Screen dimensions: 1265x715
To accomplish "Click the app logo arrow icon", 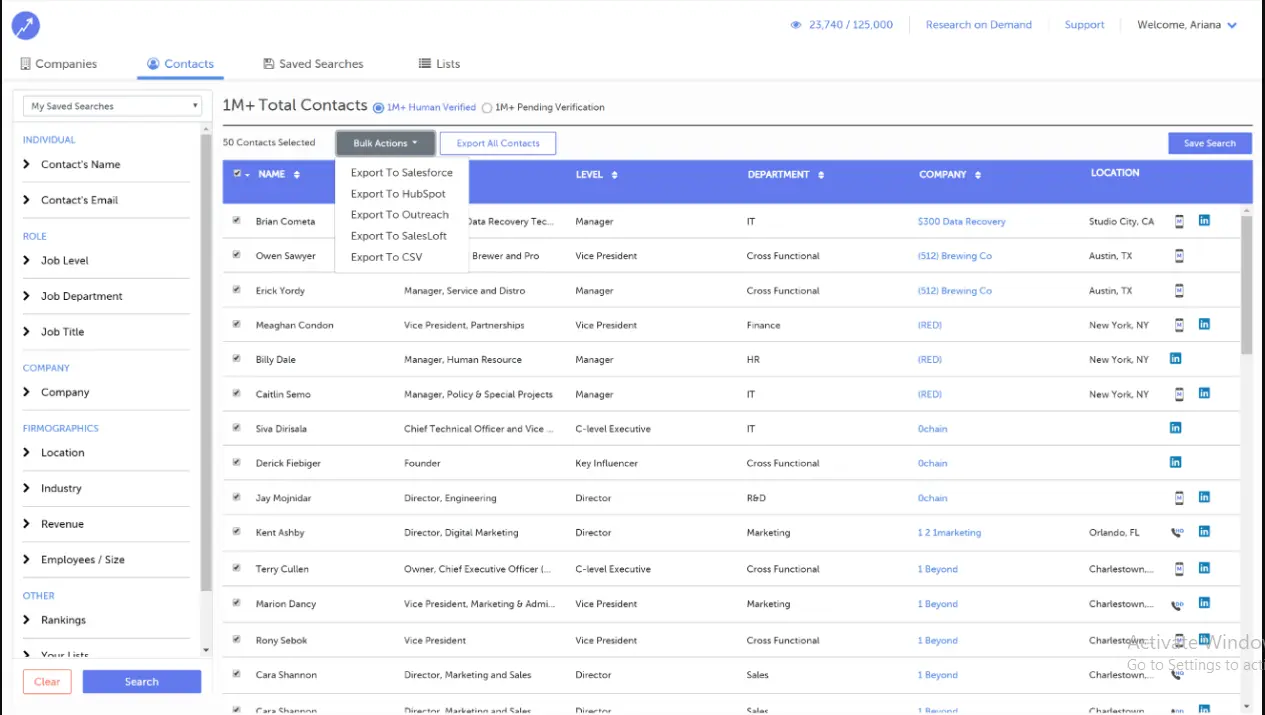I will 26,26.
